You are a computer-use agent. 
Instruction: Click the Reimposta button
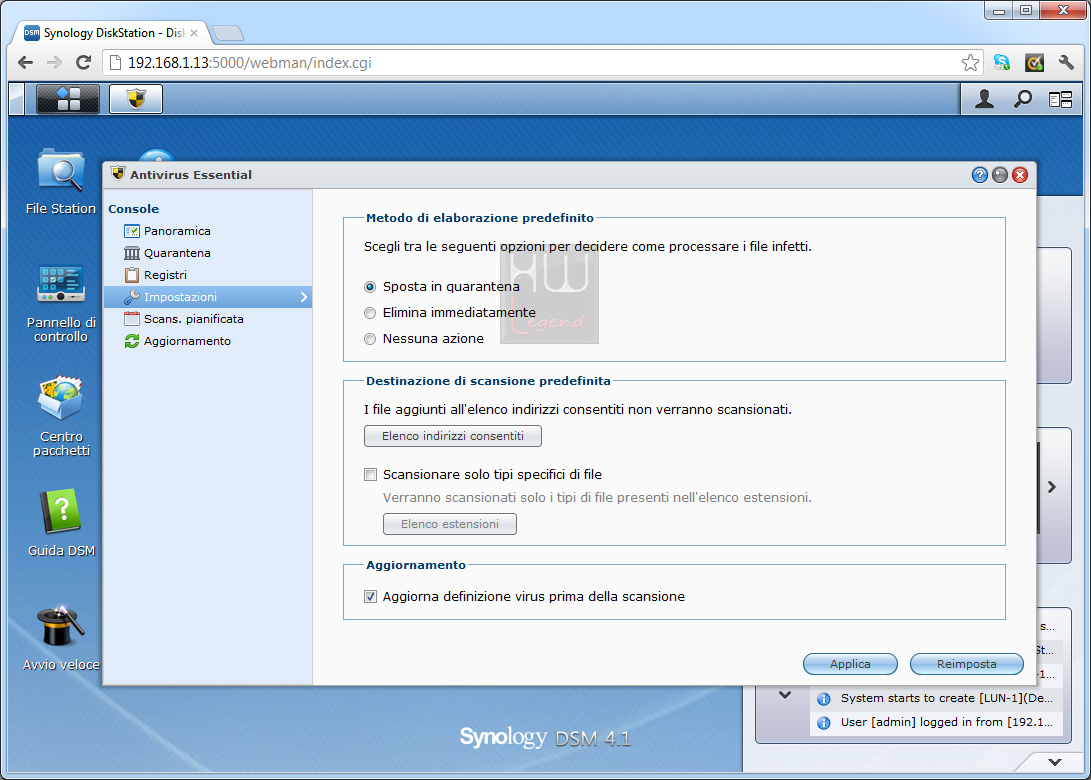(966, 664)
